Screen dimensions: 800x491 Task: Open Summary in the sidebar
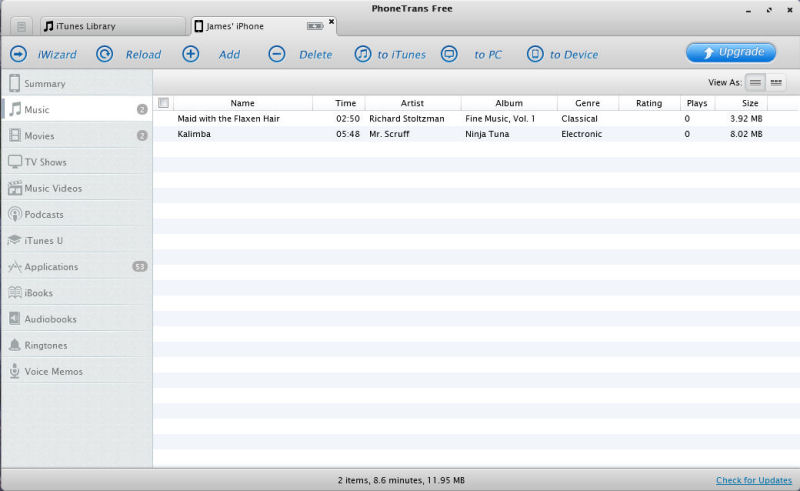click(x=77, y=83)
